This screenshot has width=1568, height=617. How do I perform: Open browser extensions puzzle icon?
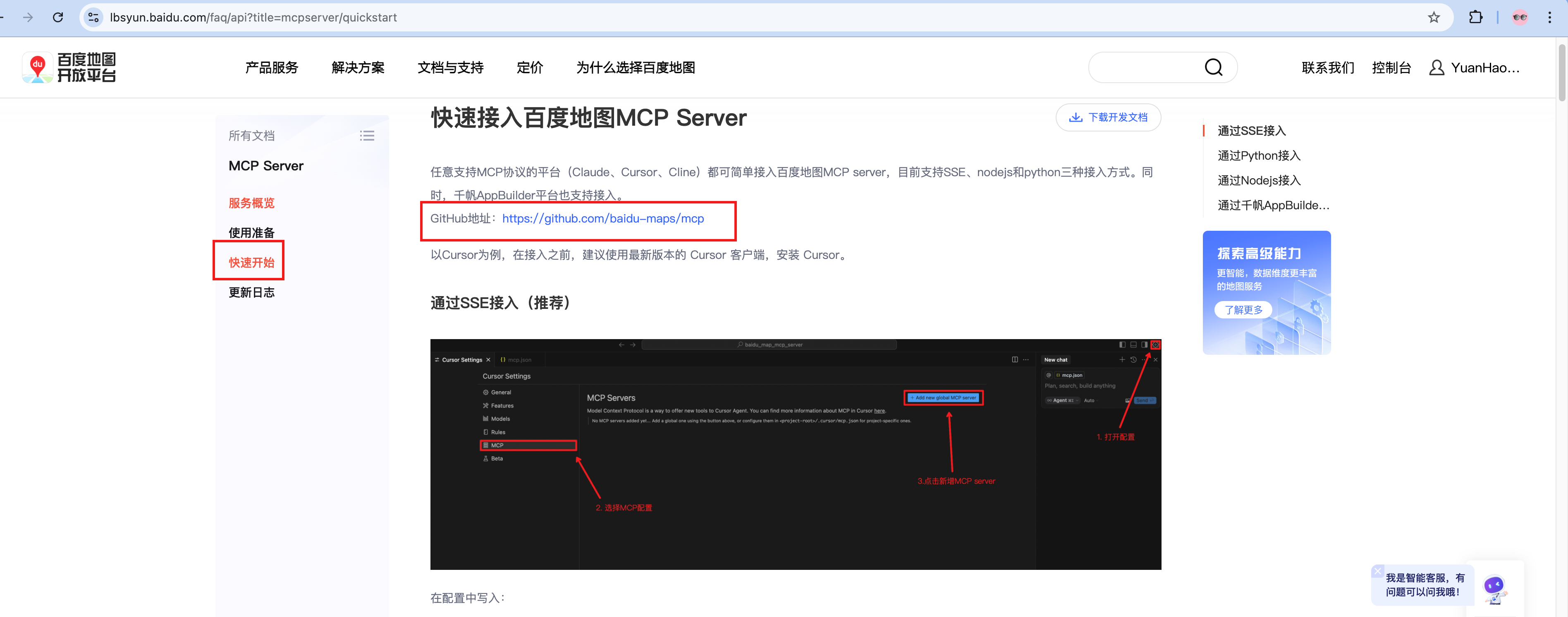point(1475,17)
